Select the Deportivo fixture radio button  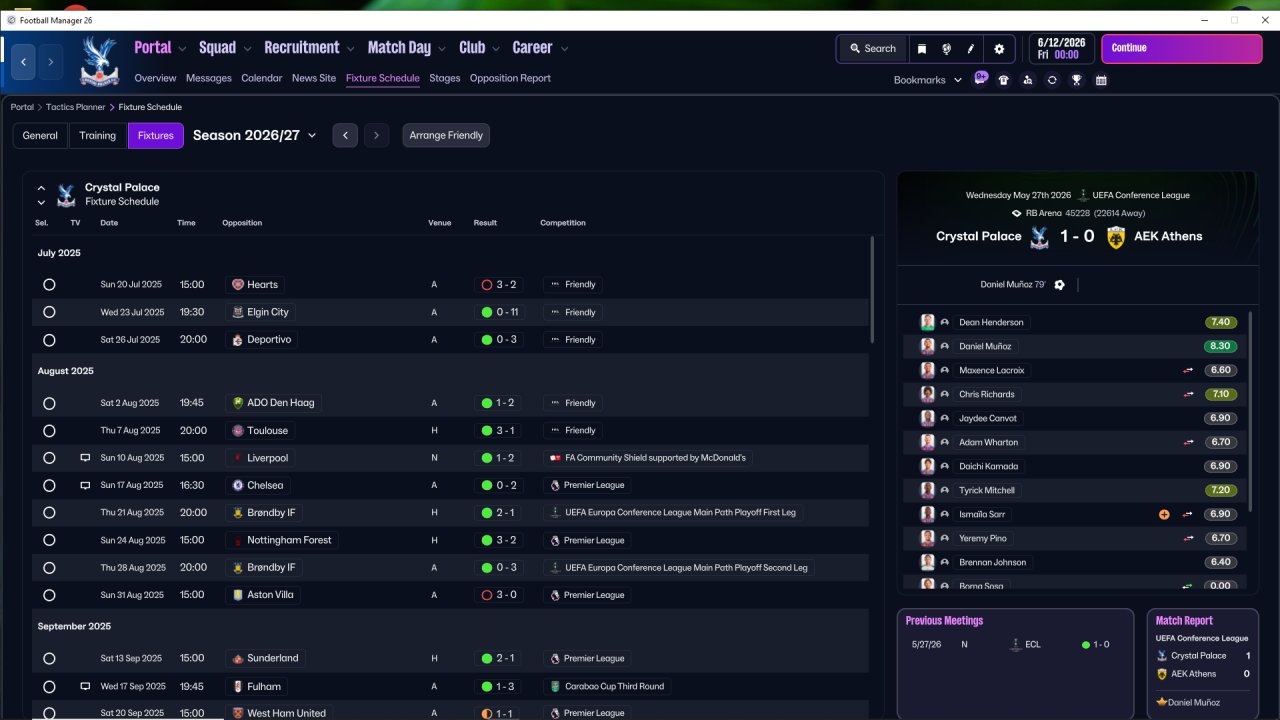coord(49,340)
